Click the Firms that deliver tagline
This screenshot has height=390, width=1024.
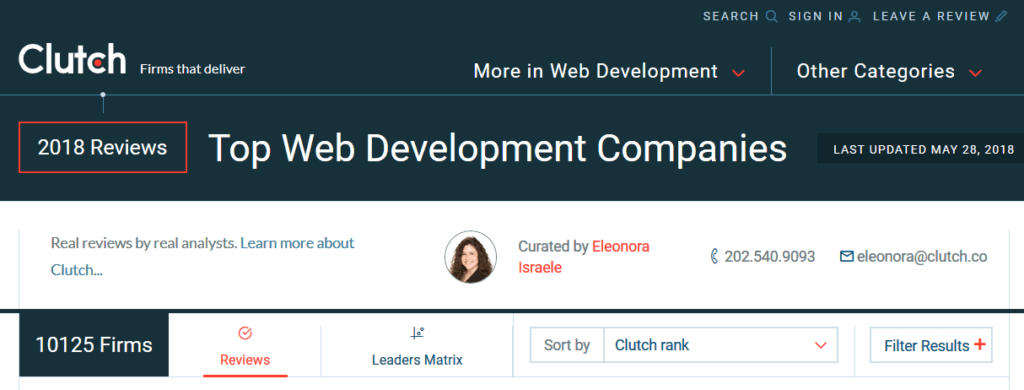click(192, 69)
